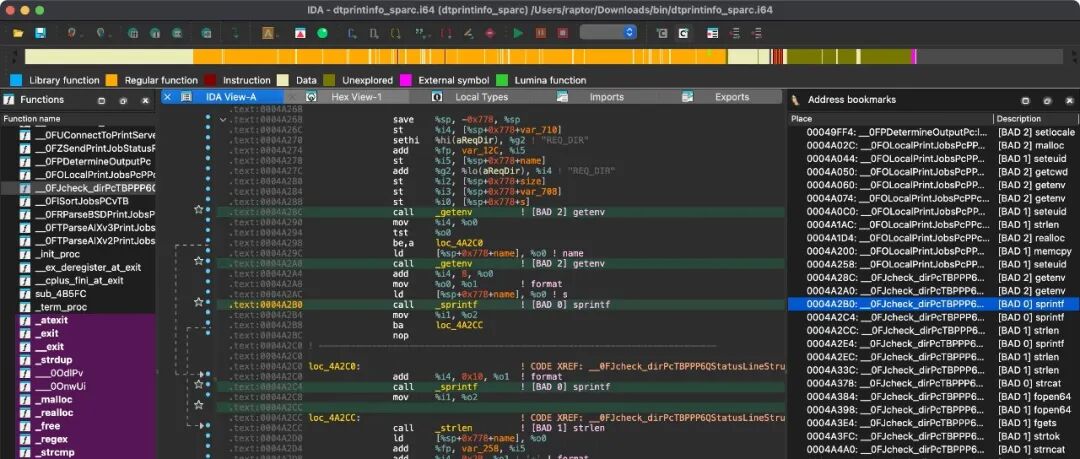Image resolution: width=1080 pixels, height=459 pixels.
Task: Open a file with the folder icon
Action: pyautogui.click(x=18, y=33)
